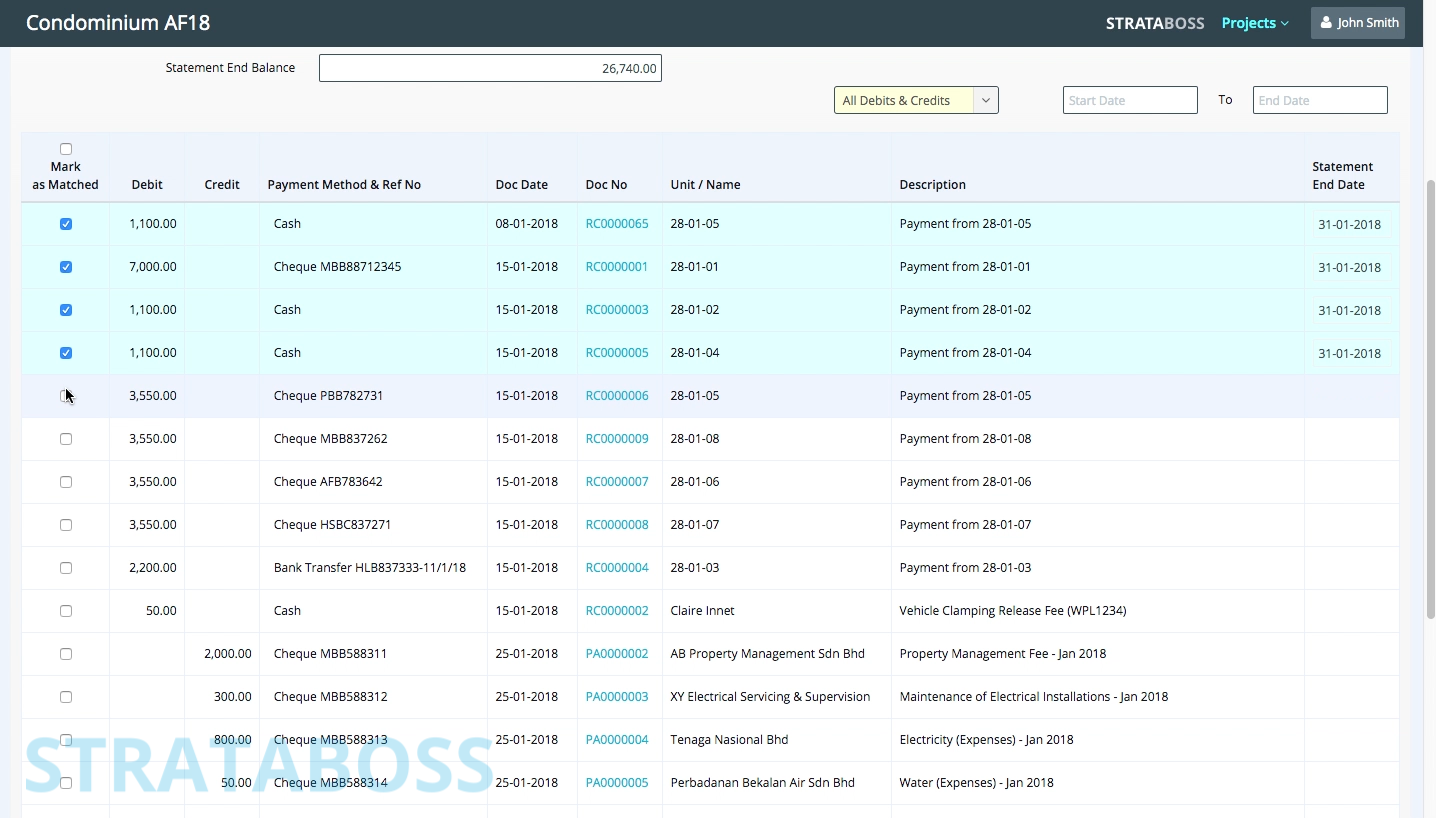Viewport: 1436px width, 818px height.
Task: Check matched box for Cheque MBB837262 row
Action: coord(66,439)
